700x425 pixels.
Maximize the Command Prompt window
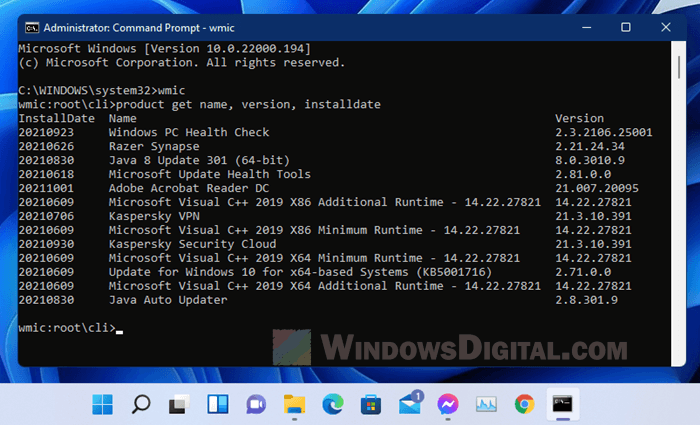point(625,27)
